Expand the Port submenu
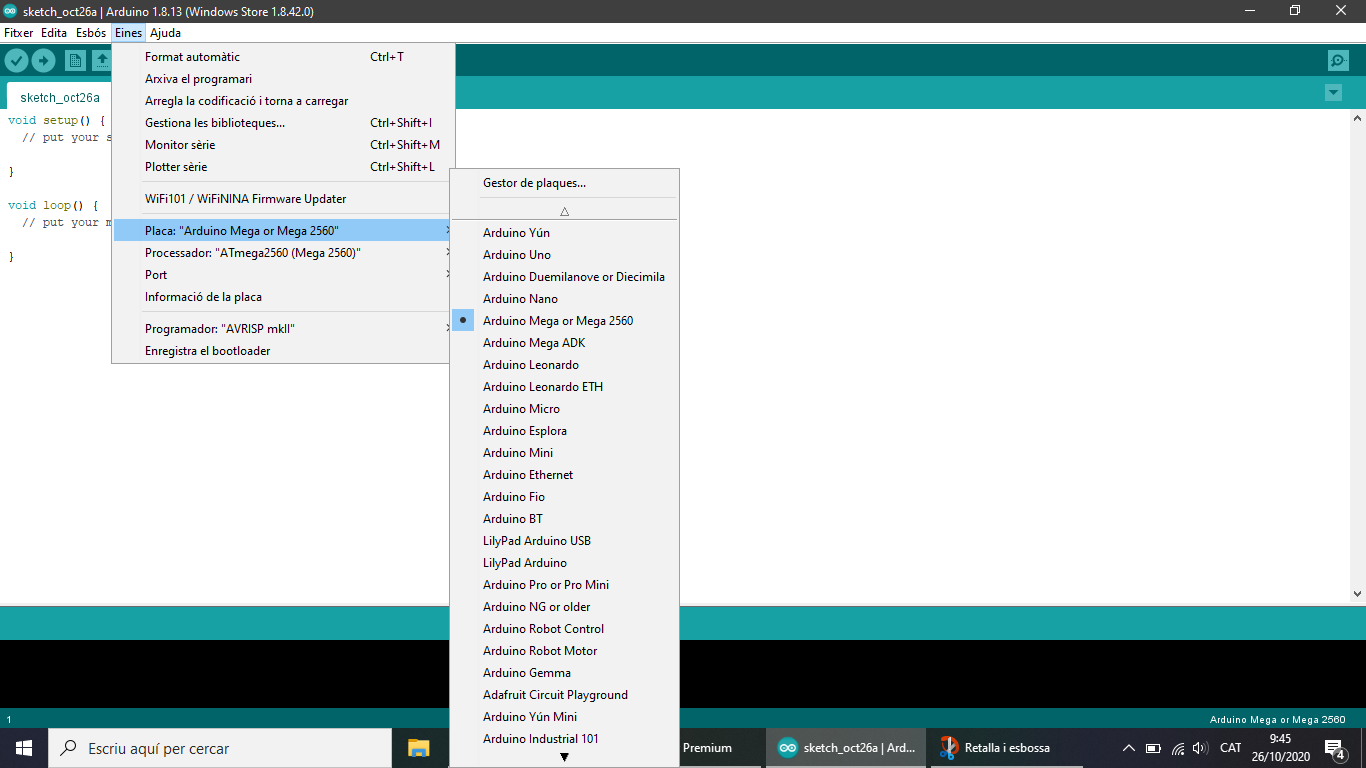Screen dimensions: 1366x768 283,275
